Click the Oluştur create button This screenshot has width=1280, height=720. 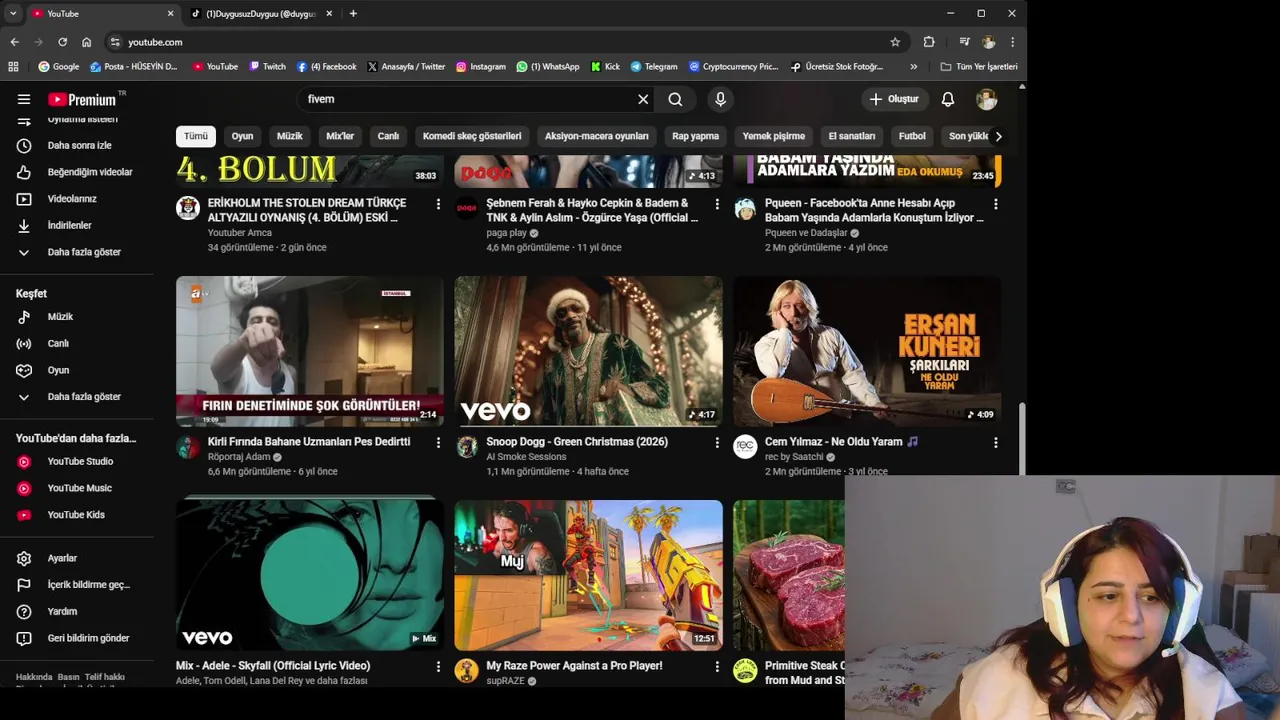pos(894,99)
